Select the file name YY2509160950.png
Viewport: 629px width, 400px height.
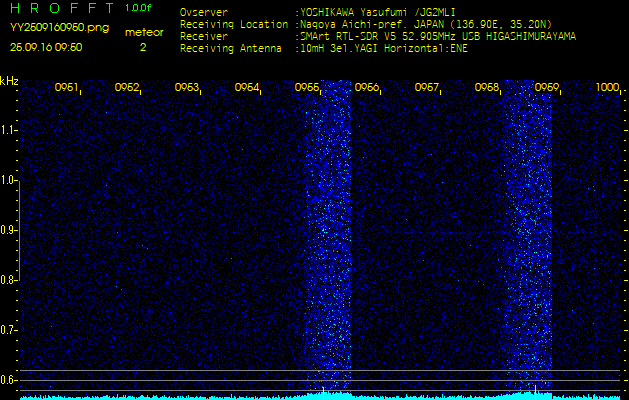(59, 28)
